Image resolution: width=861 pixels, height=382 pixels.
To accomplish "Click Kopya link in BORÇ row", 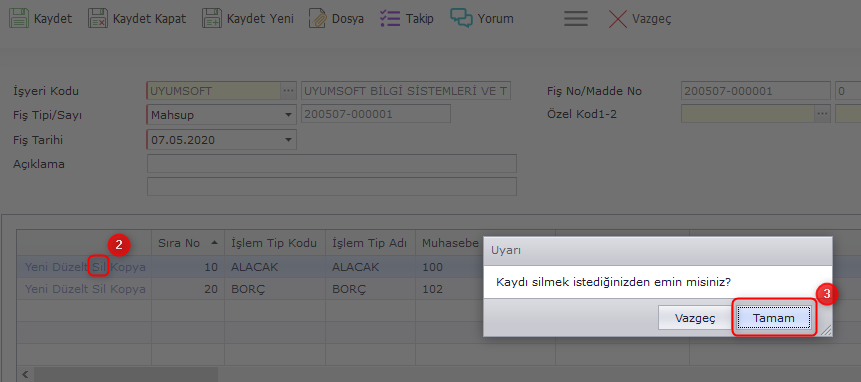I will pyautogui.click(x=128, y=289).
